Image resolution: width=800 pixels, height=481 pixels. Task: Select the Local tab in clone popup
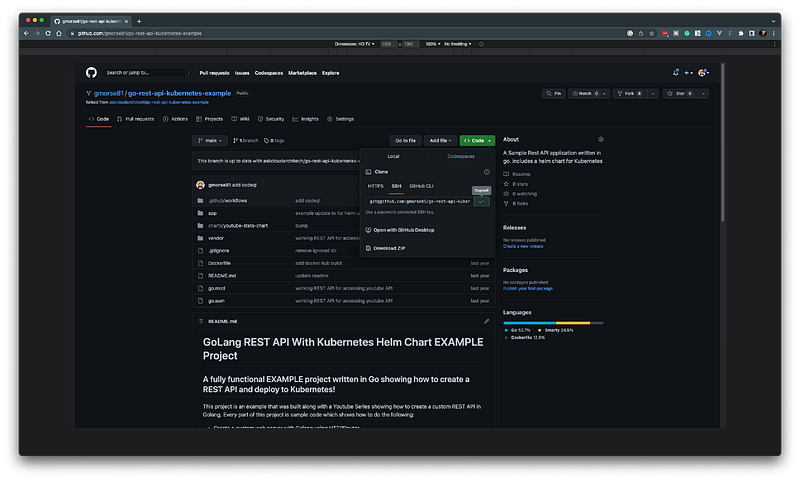click(x=393, y=156)
